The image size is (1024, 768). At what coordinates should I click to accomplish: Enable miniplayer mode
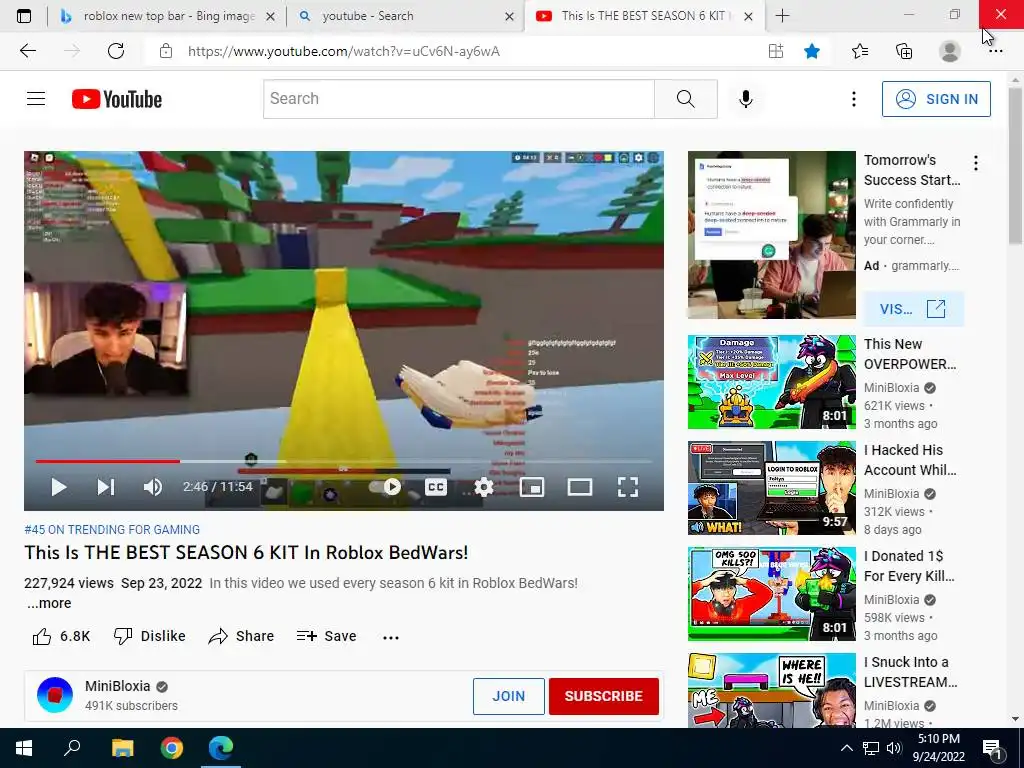[532, 487]
